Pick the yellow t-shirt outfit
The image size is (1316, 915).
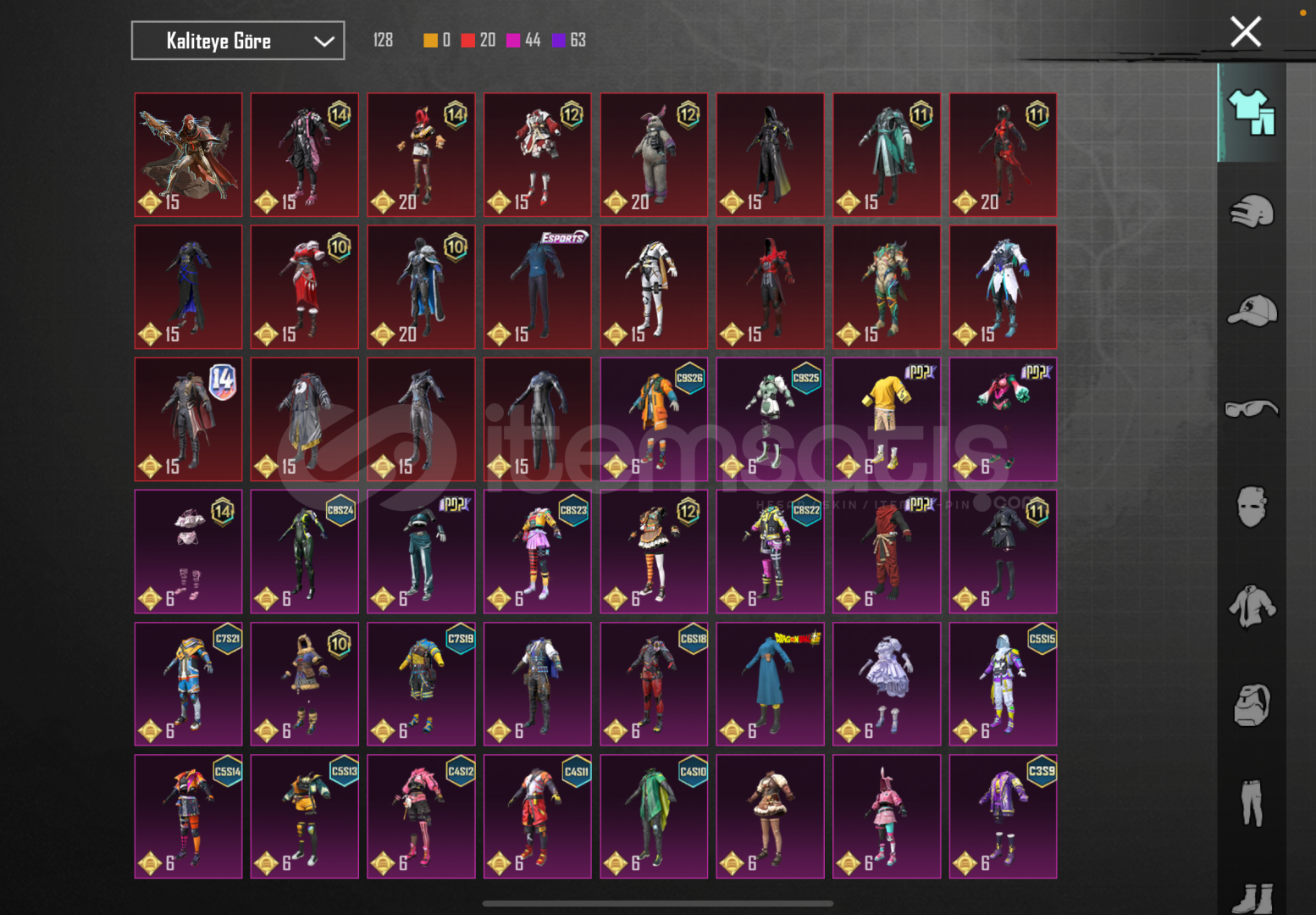887,419
